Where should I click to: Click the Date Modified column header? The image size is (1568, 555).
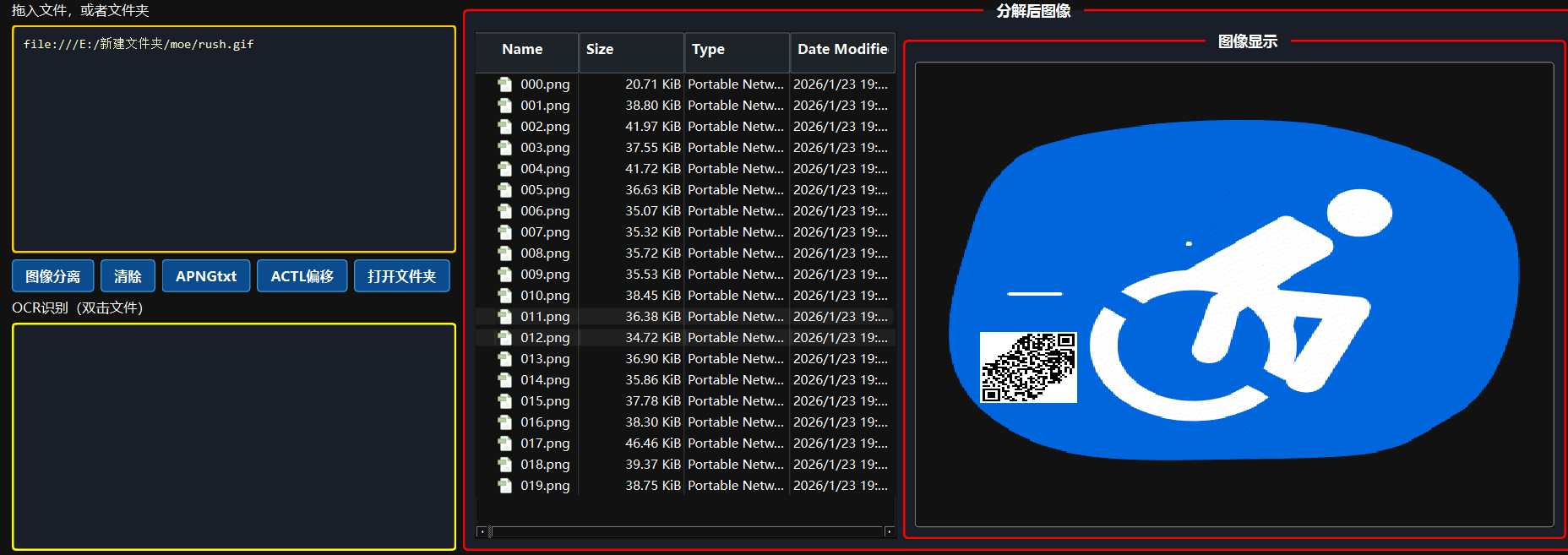click(x=841, y=50)
